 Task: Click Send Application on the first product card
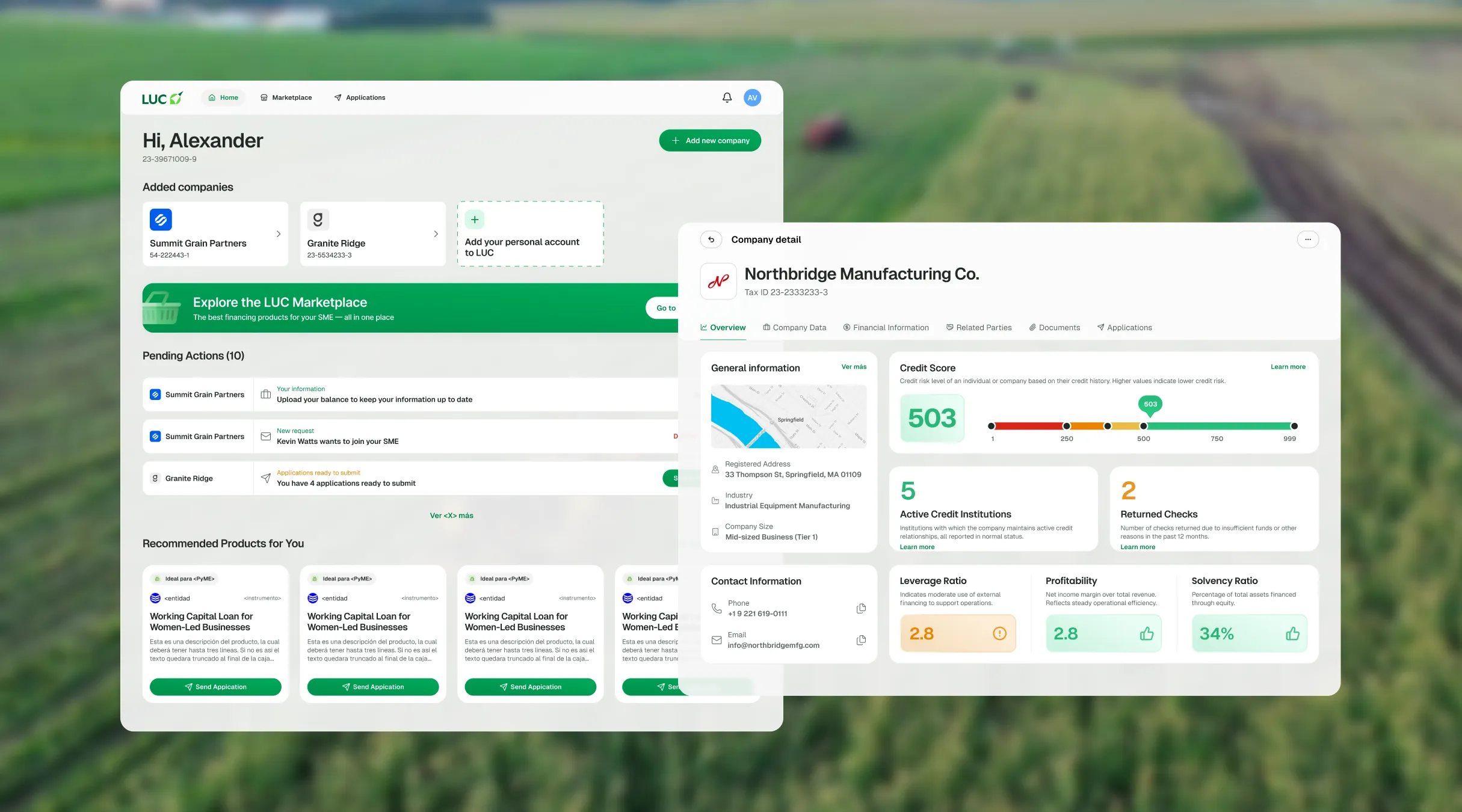[x=215, y=687]
